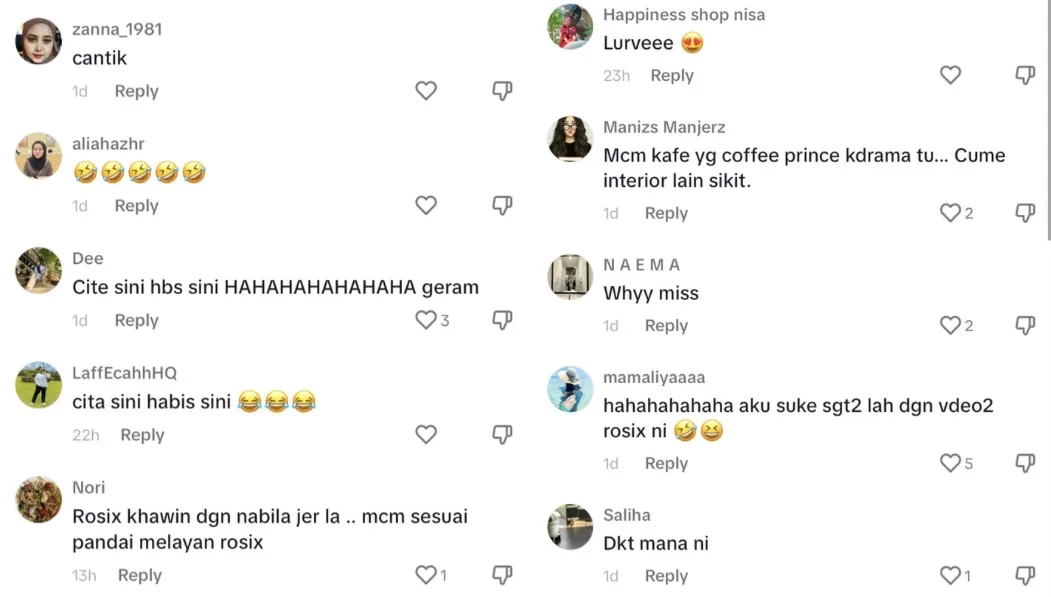Like NAEMA's "Whyy miss" comment

tap(950, 325)
